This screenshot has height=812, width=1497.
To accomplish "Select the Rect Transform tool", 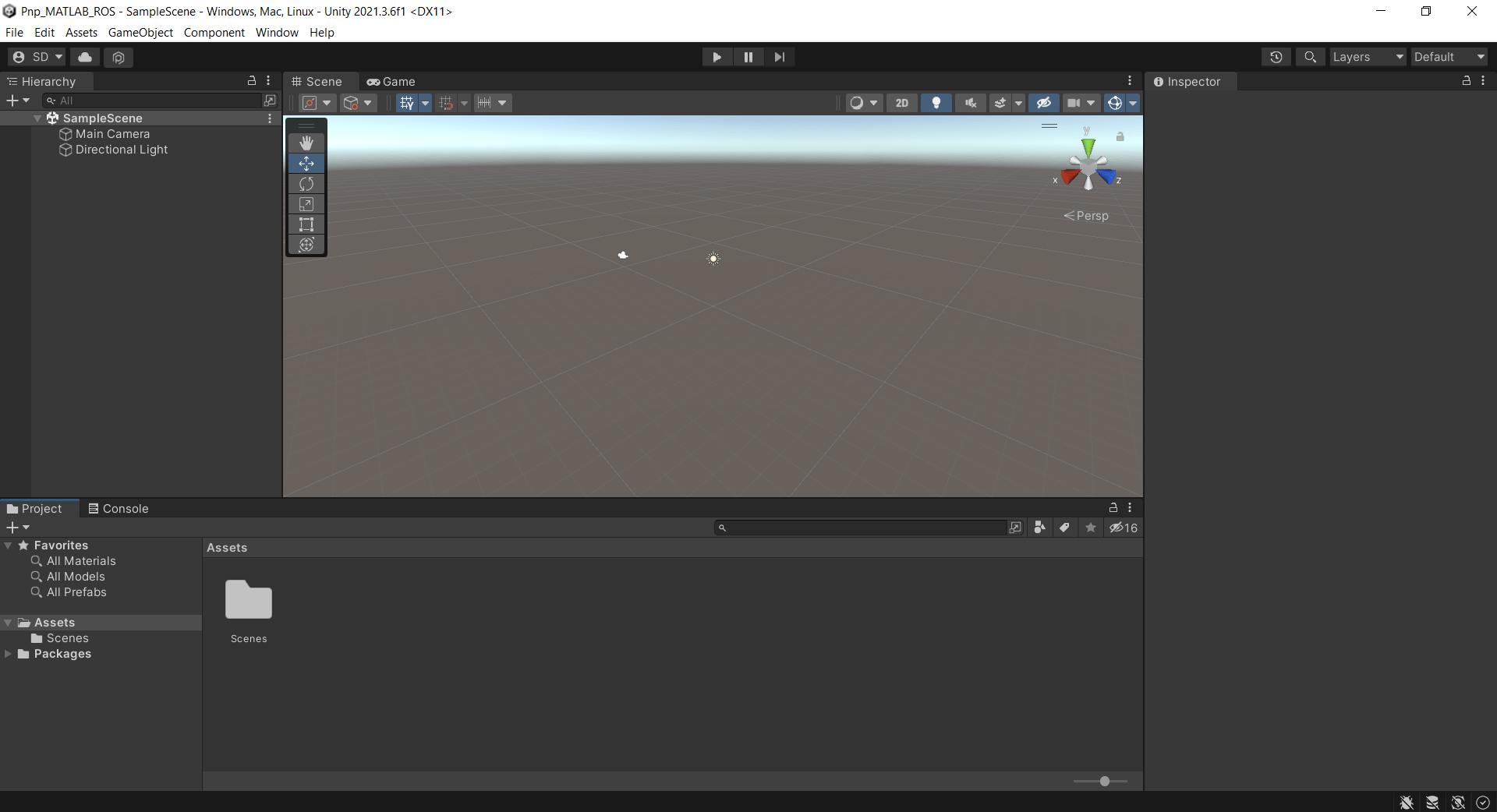I will [x=306, y=224].
